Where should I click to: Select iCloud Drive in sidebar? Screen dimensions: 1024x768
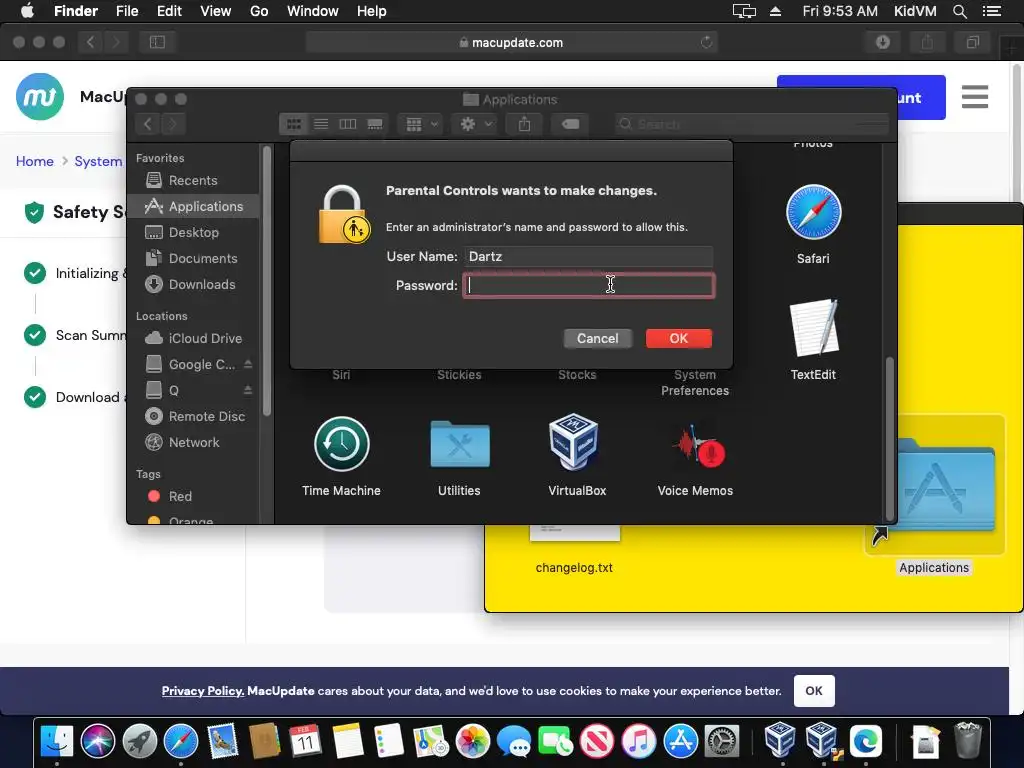193,338
